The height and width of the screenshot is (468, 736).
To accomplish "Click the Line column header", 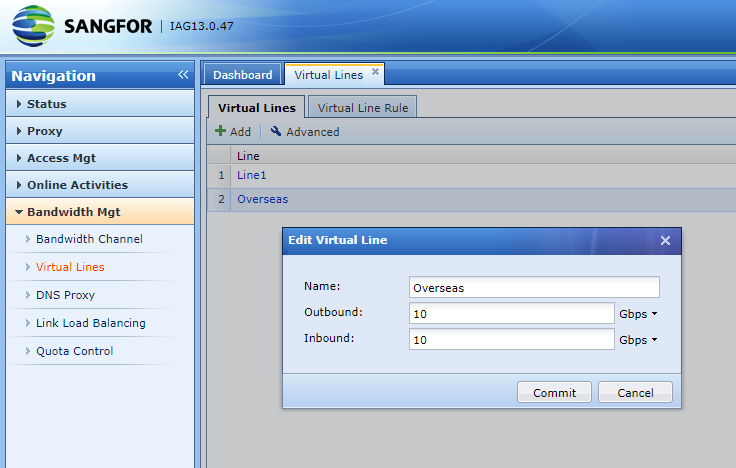I will [248, 156].
